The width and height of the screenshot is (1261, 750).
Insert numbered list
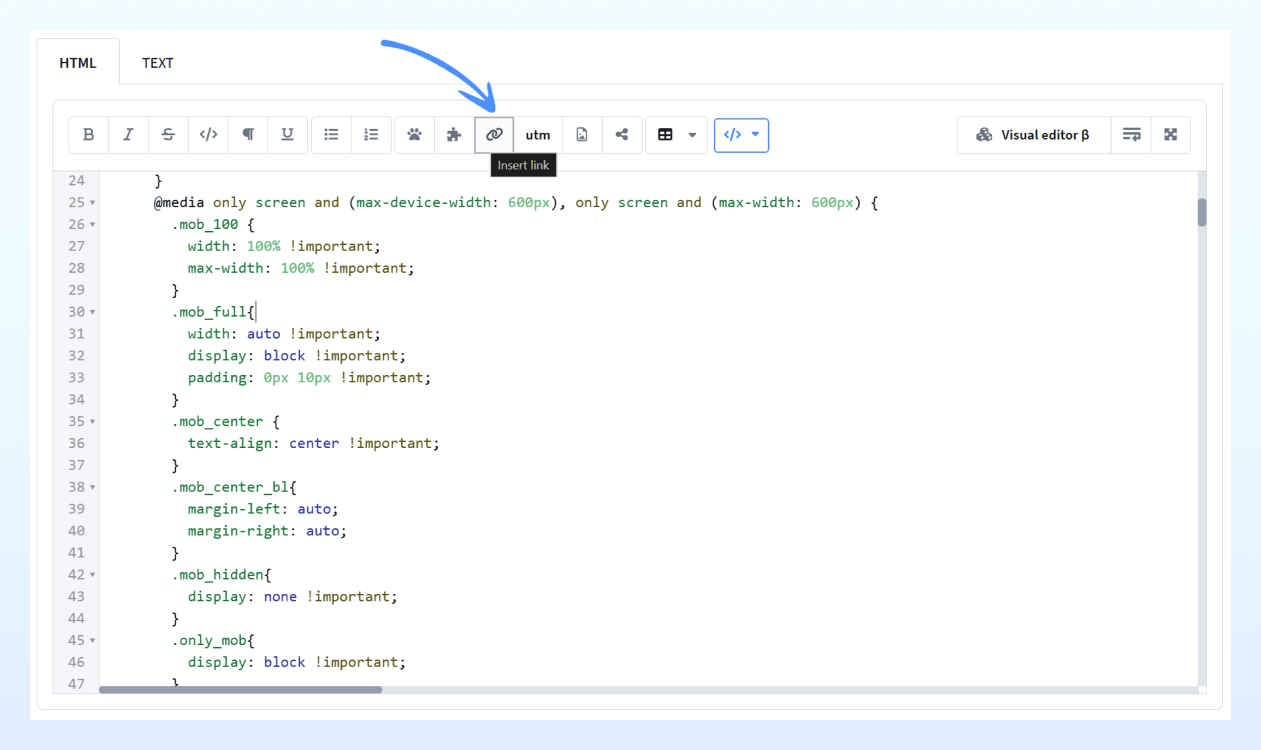pyautogui.click(x=371, y=135)
